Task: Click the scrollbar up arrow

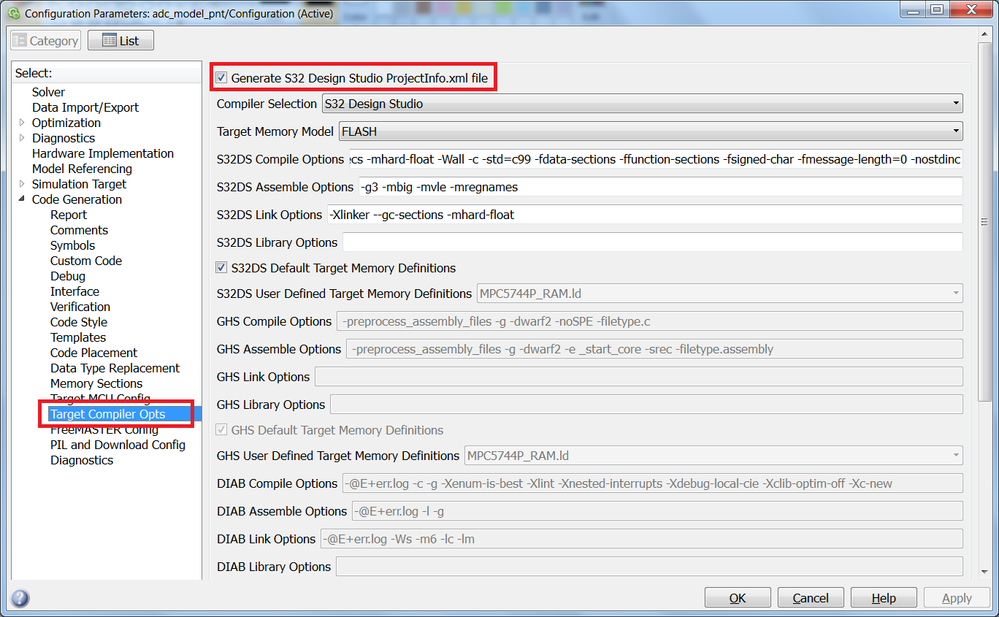Action: pyautogui.click(x=984, y=33)
